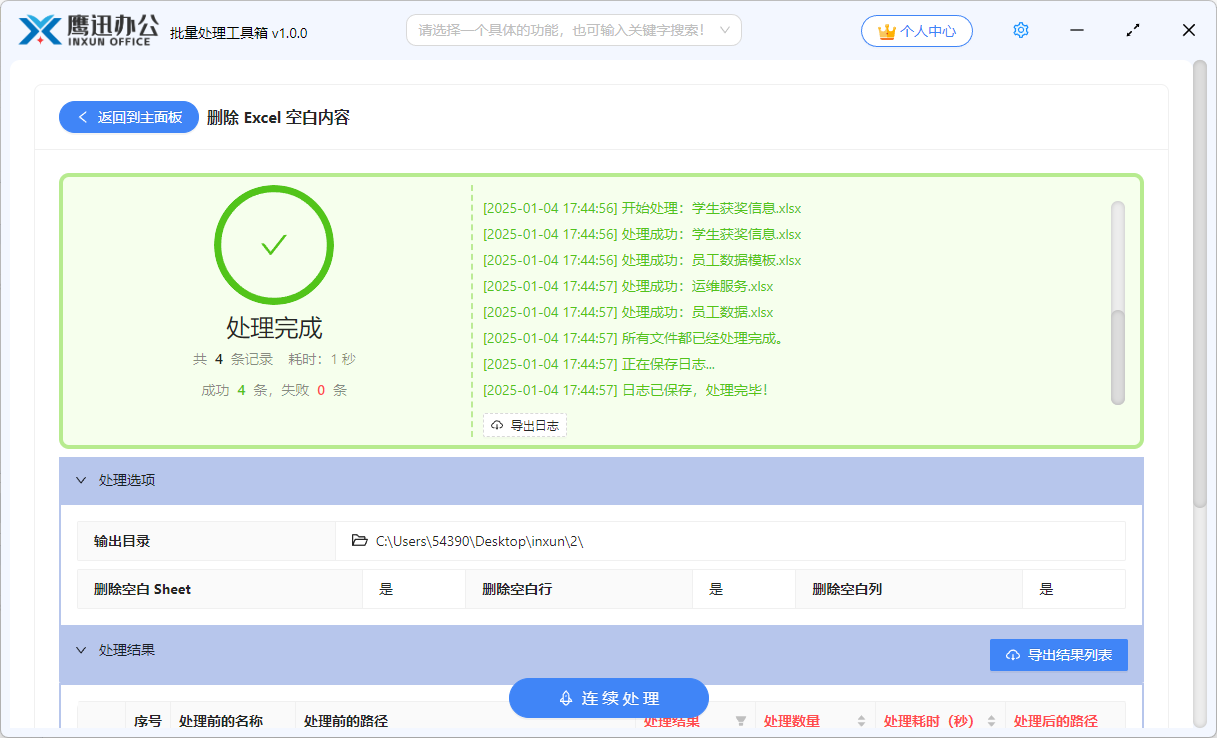The height and width of the screenshot is (738, 1217).
Task: Toggle the 删除空白列 setting
Action: tap(1045, 589)
